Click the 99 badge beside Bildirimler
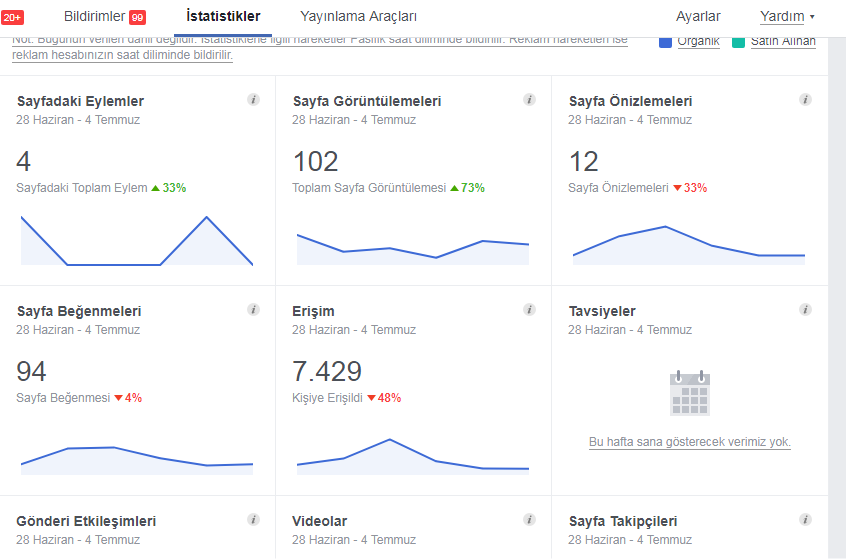 coord(137,17)
